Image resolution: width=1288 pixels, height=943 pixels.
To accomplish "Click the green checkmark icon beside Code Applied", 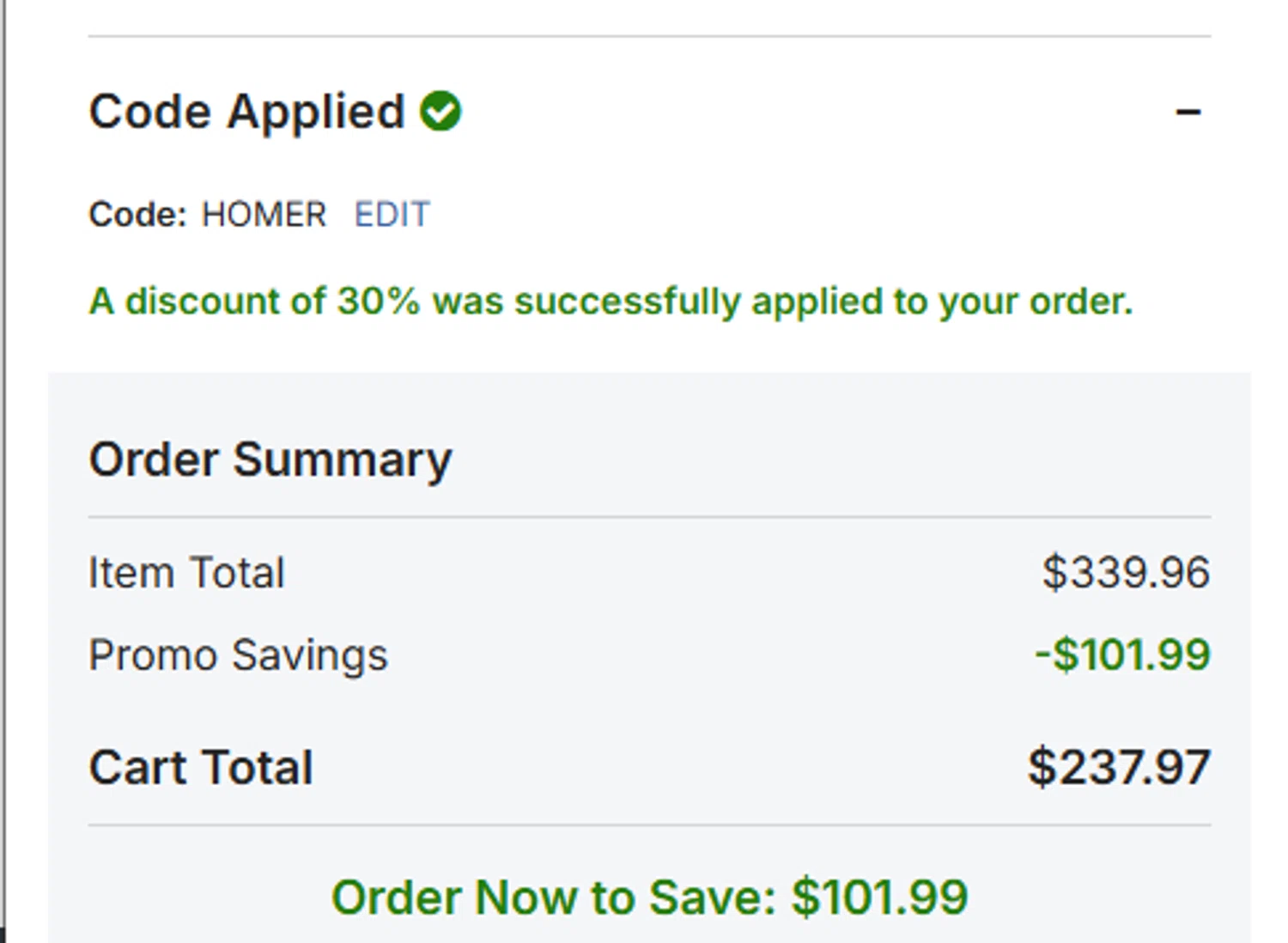I will [x=440, y=112].
